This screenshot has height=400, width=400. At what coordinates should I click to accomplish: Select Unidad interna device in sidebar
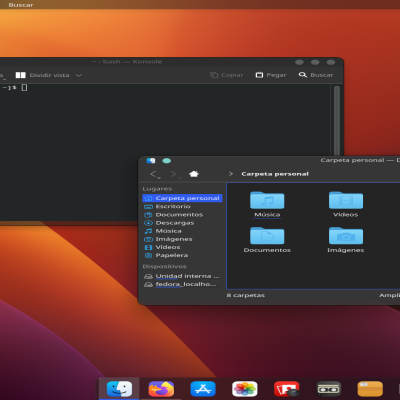182,276
